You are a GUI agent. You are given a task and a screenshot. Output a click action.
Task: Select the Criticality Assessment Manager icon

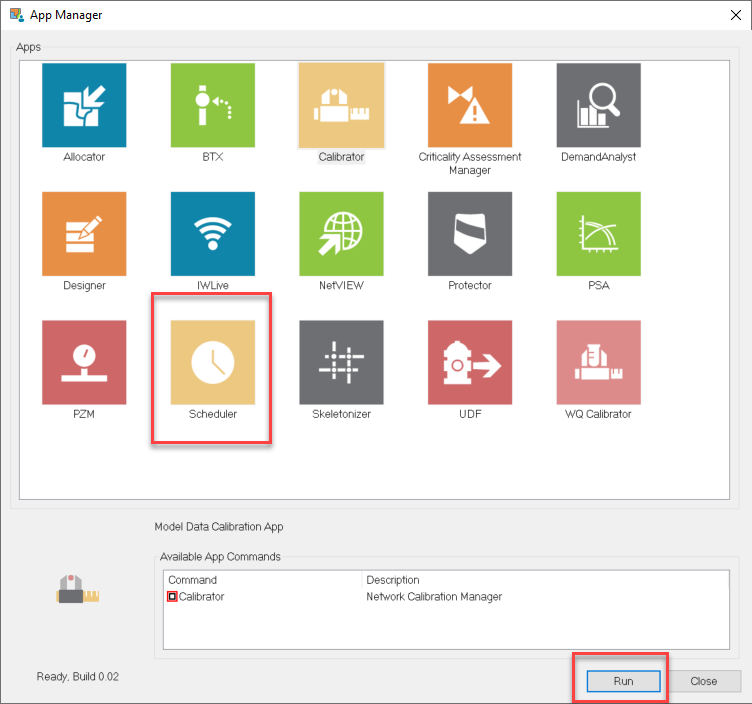click(x=470, y=105)
